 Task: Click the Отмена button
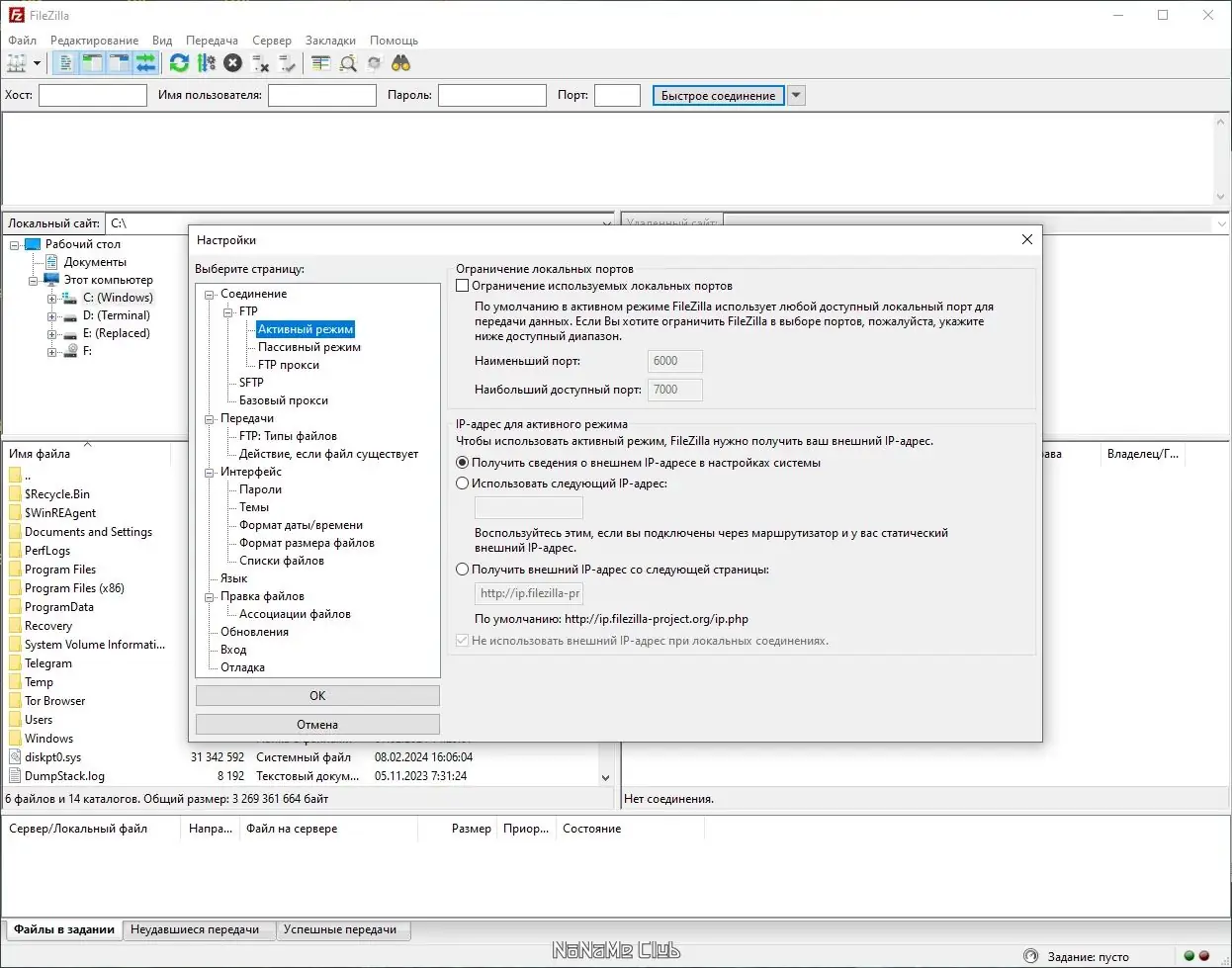317,725
